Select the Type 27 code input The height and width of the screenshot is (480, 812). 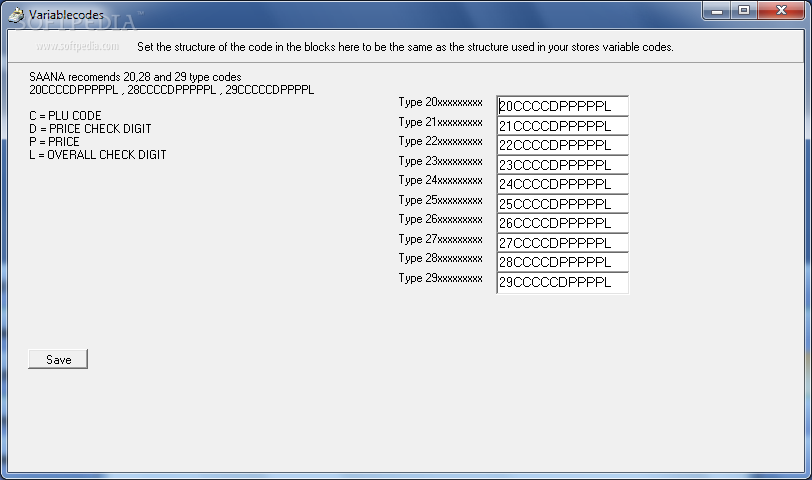(562, 242)
